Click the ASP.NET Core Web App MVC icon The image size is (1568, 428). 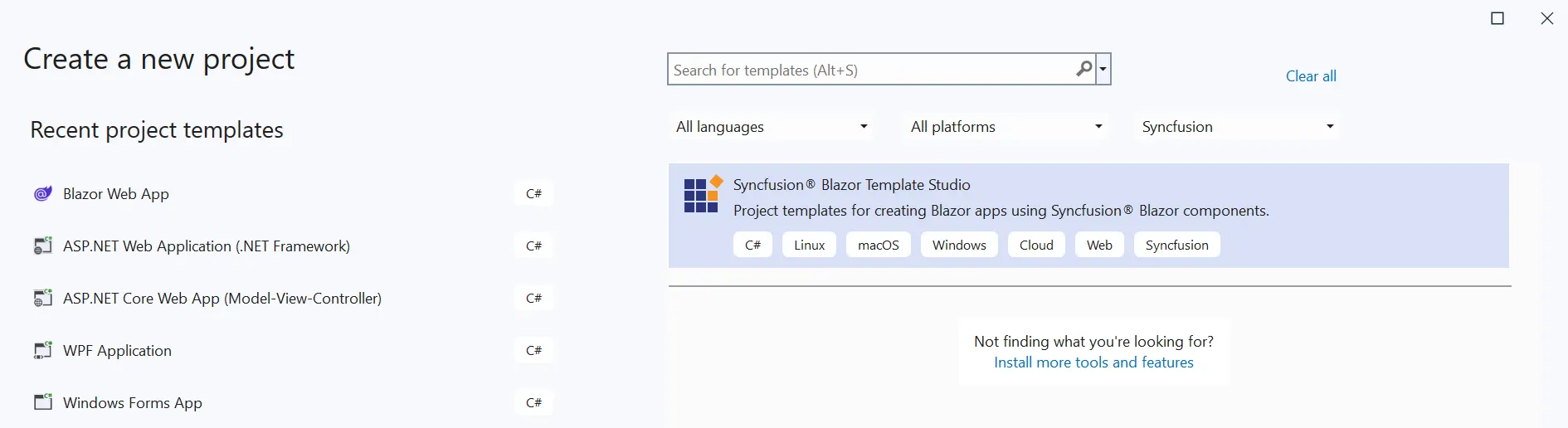coord(42,299)
